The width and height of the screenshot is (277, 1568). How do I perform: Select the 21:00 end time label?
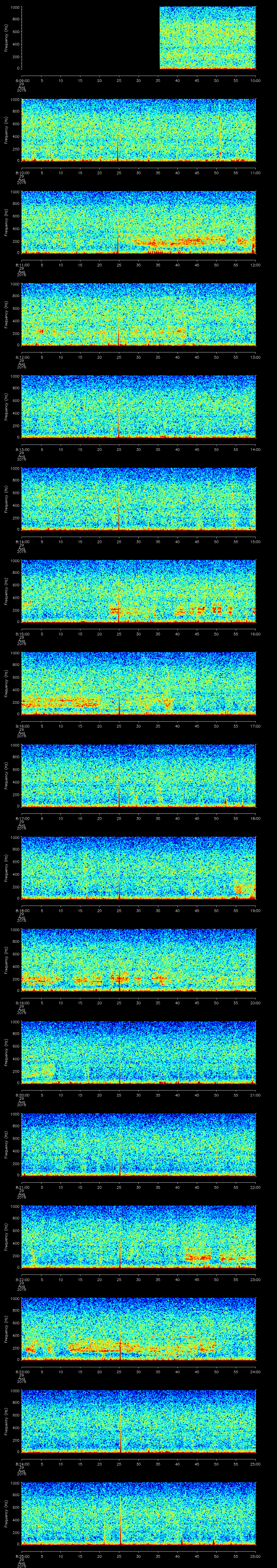pyautogui.click(x=255, y=1095)
